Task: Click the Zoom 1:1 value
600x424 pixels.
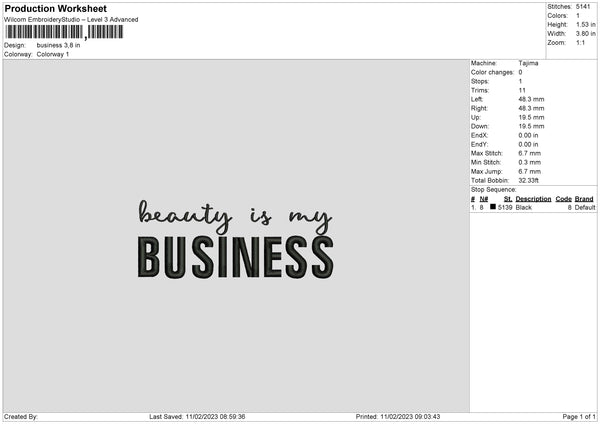Action: [x=580, y=42]
